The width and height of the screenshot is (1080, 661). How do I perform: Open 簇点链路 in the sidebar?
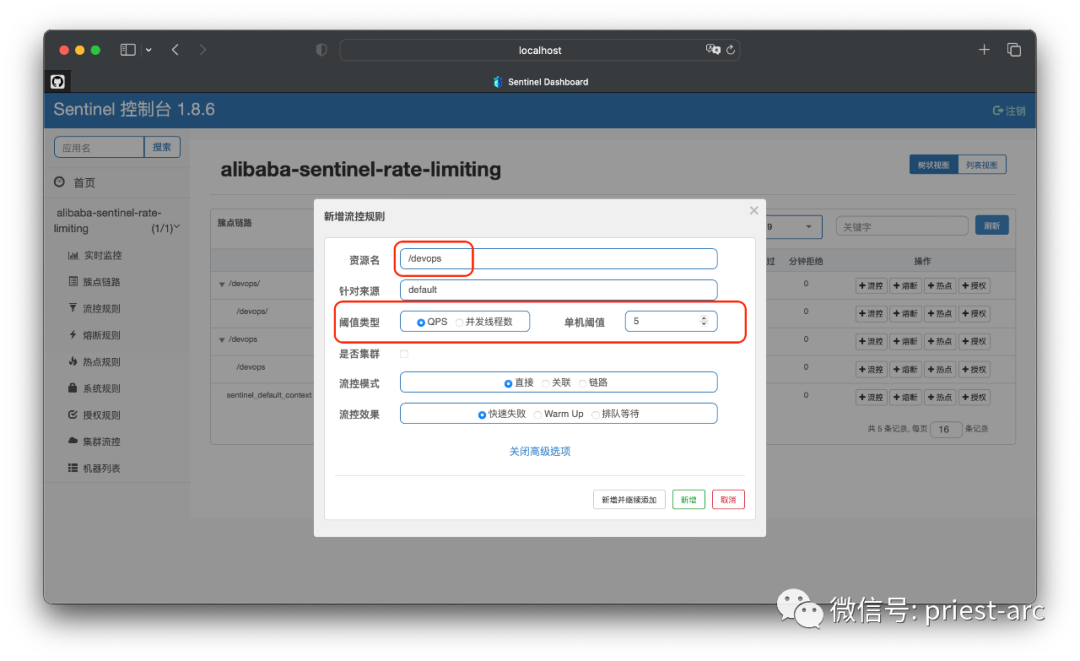pos(95,282)
